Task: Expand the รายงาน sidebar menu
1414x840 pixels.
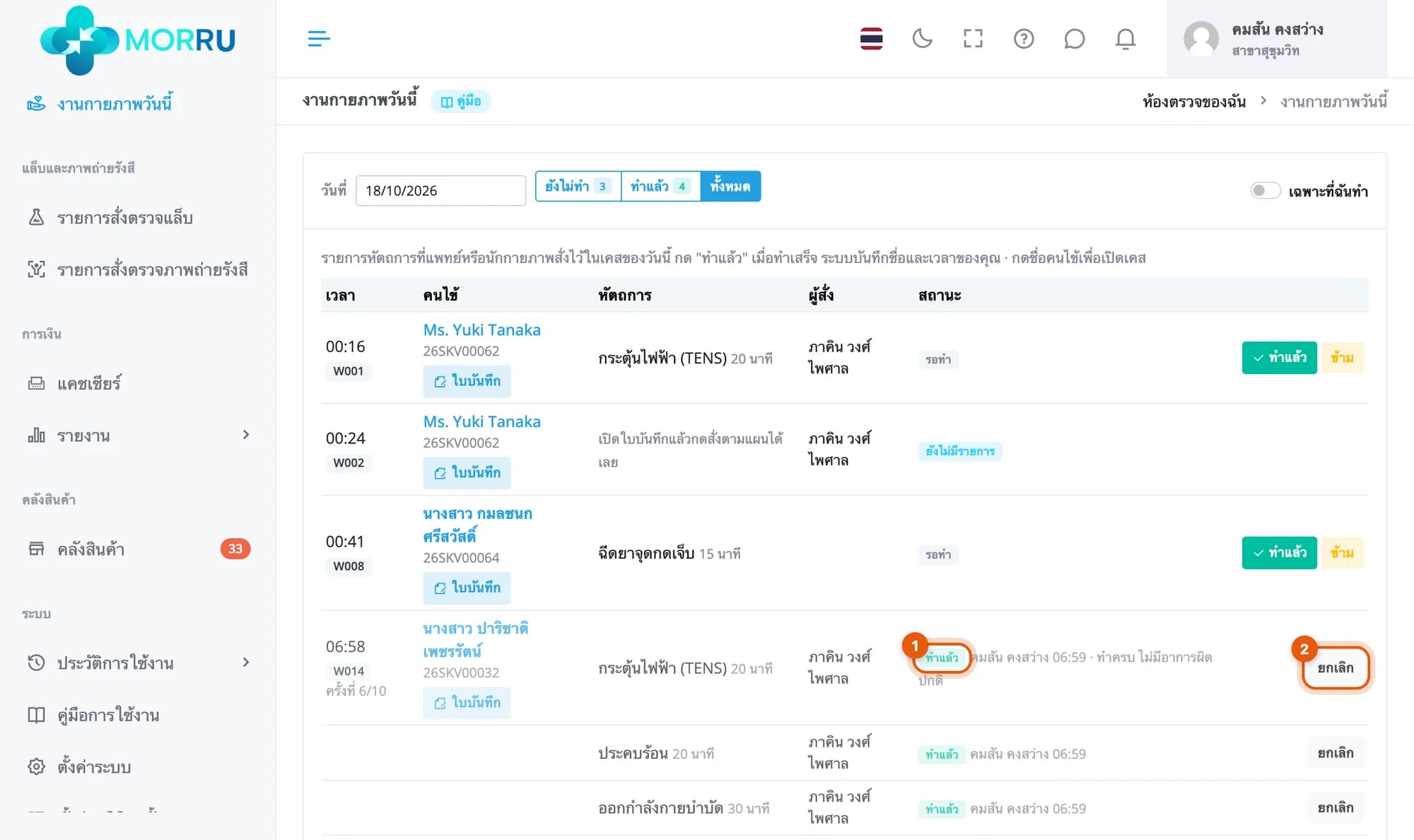Action: pyautogui.click(x=138, y=436)
